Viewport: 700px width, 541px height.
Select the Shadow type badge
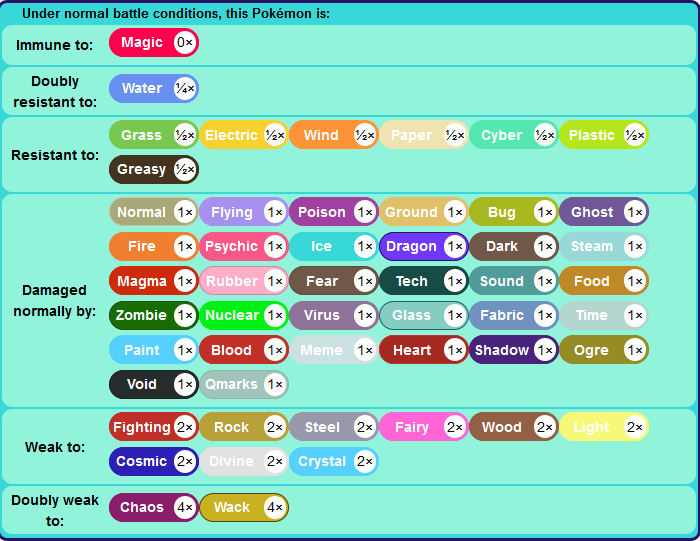(x=514, y=350)
